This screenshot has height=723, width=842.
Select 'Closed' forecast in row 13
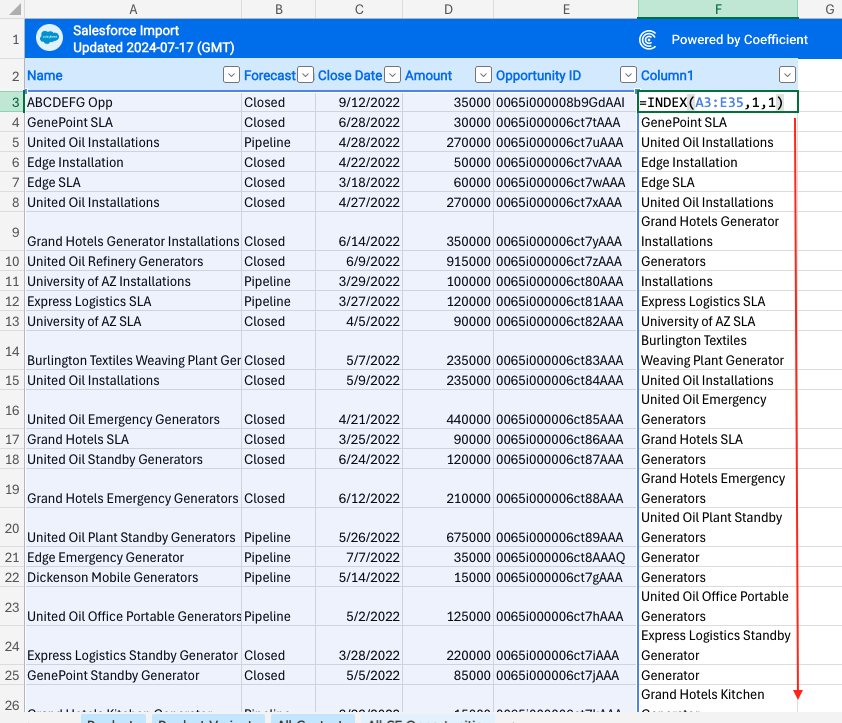point(279,321)
